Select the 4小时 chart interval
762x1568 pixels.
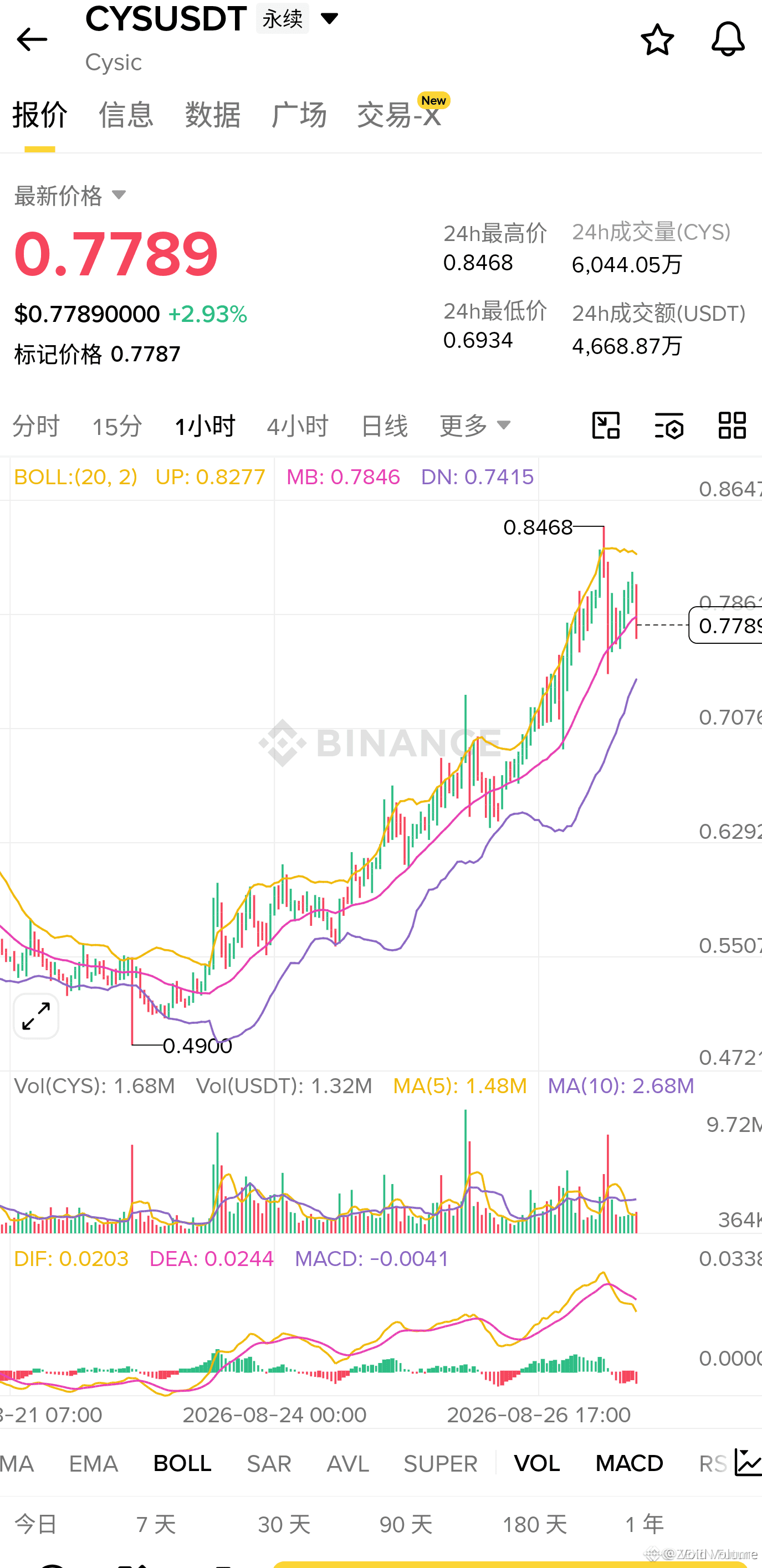298,426
